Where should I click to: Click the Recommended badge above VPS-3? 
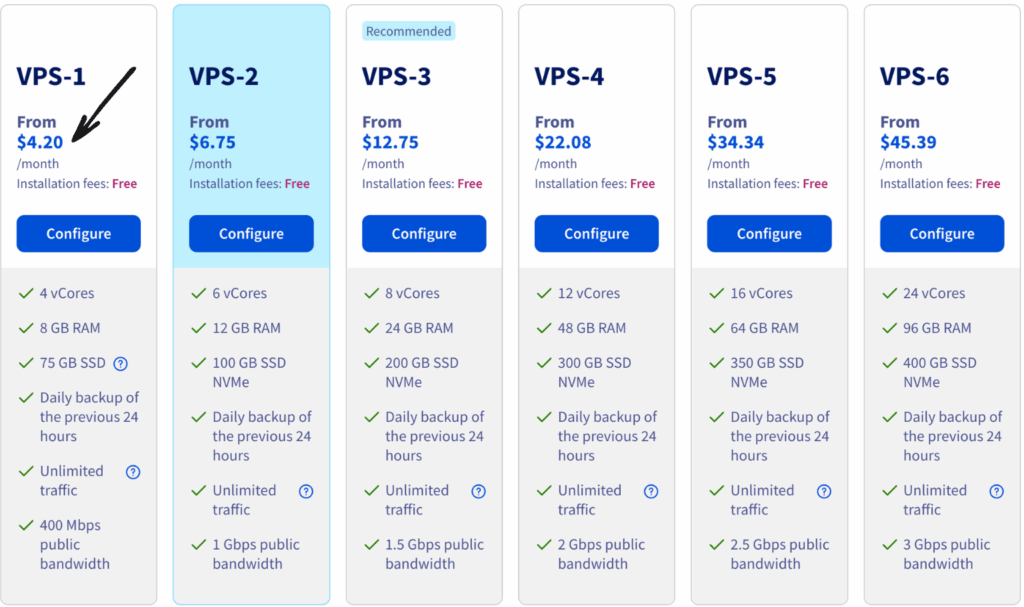(408, 31)
